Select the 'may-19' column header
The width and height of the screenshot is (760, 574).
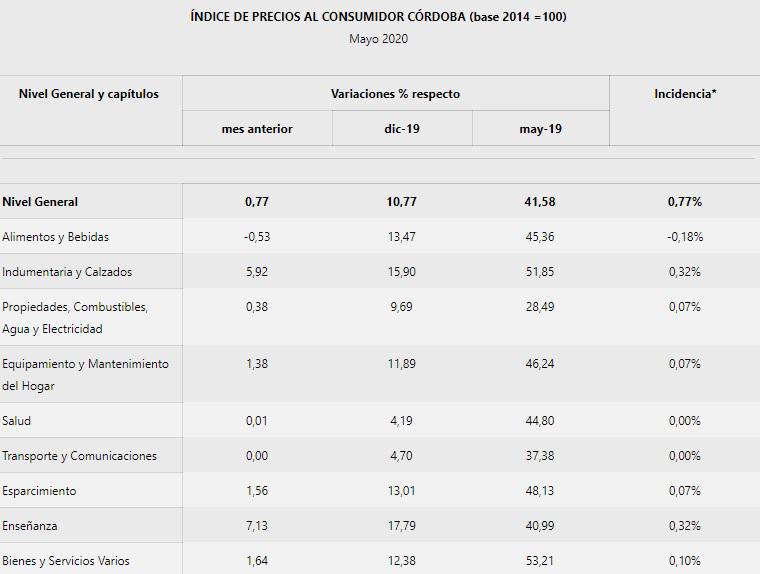click(x=540, y=129)
